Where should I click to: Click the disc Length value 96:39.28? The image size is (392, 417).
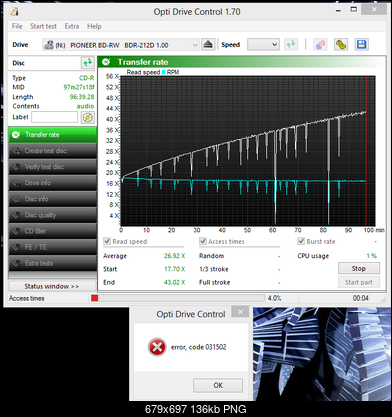(x=82, y=97)
